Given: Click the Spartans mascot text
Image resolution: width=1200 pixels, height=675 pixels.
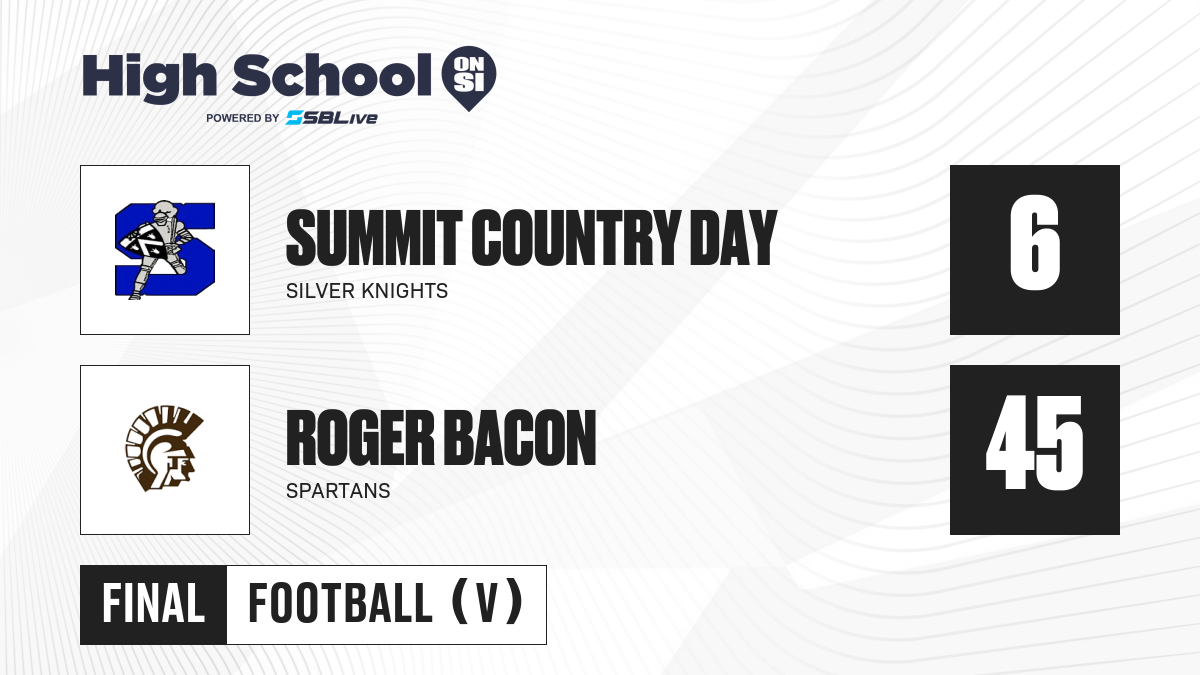Looking at the screenshot, I should point(338,492).
